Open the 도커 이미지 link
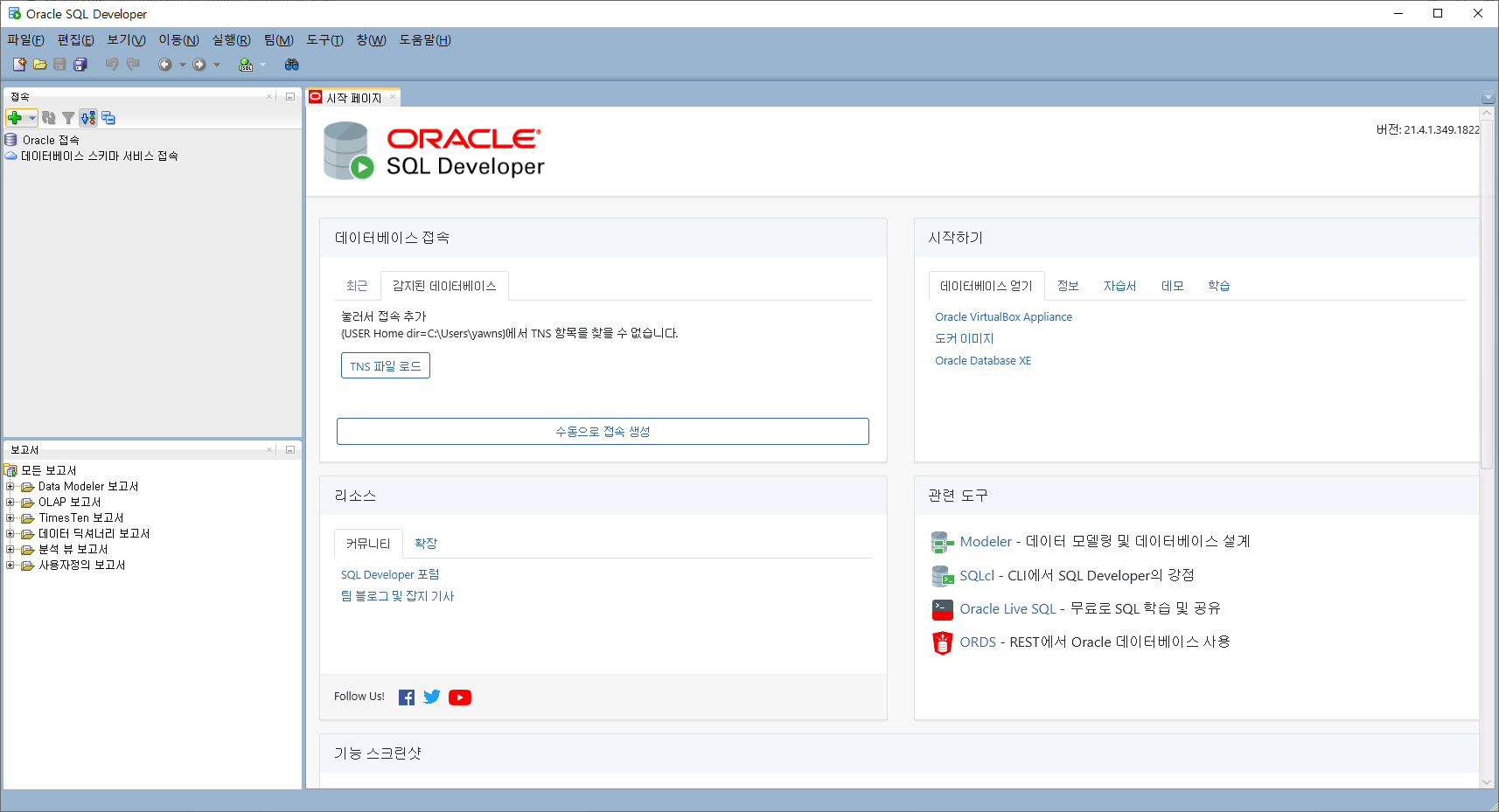Image resolution: width=1499 pixels, height=812 pixels. point(964,339)
